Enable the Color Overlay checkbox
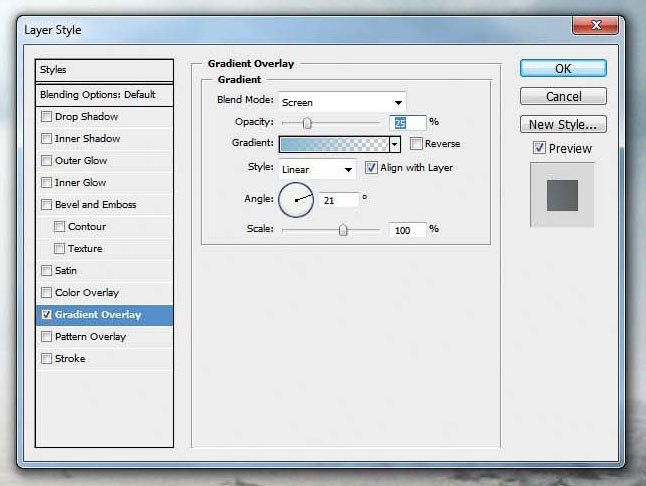This screenshot has width=646, height=486. click(47, 292)
